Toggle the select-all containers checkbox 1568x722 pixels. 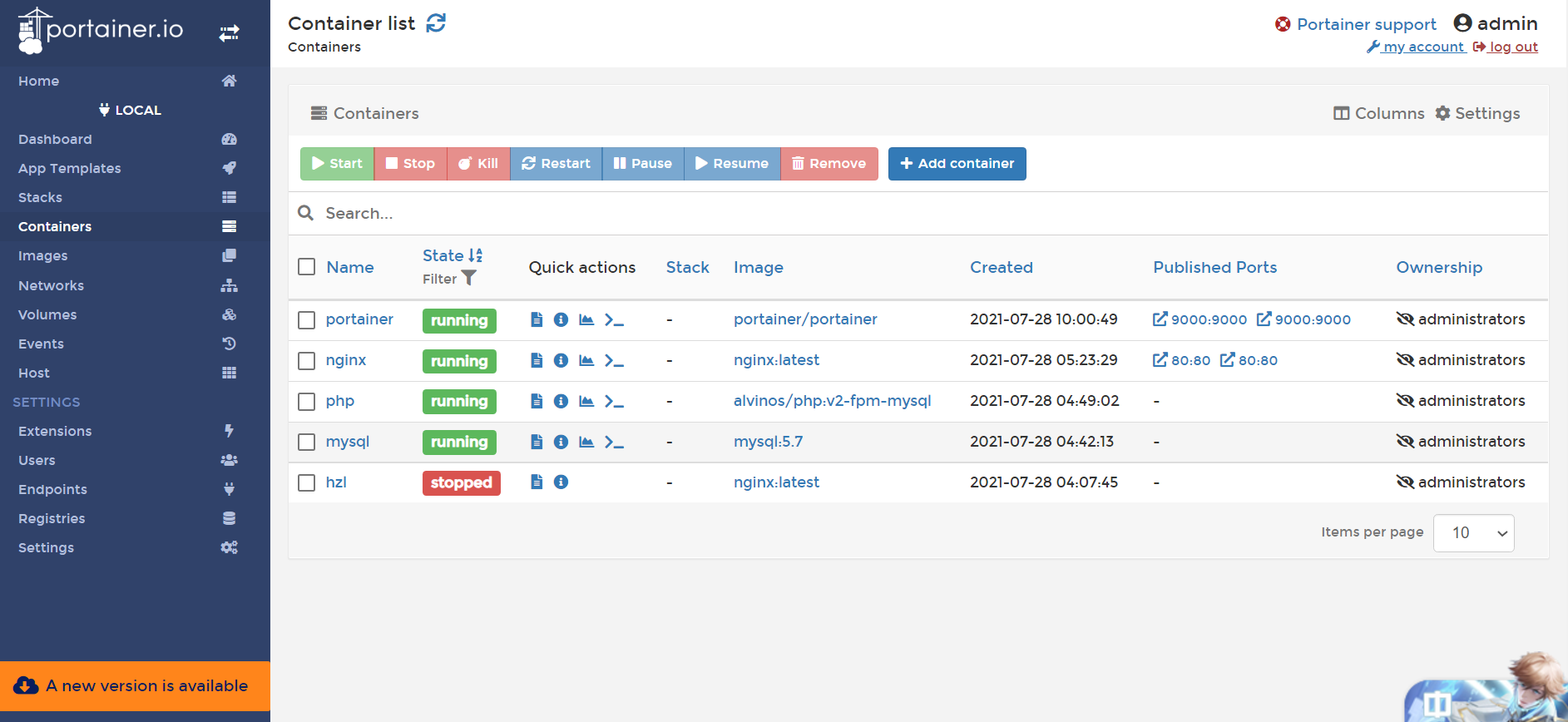(x=307, y=266)
